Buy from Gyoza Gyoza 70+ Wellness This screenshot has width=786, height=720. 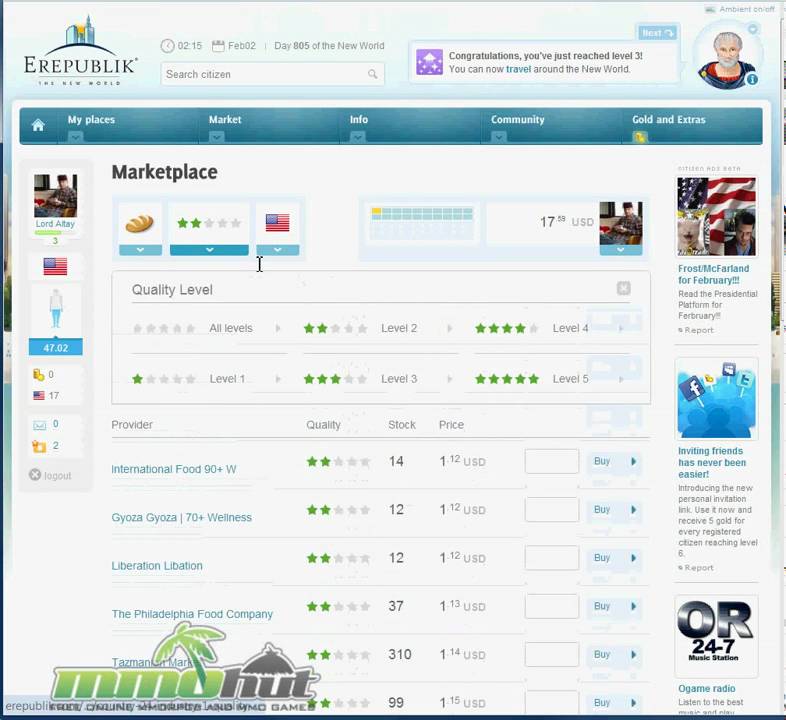[x=614, y=509]
